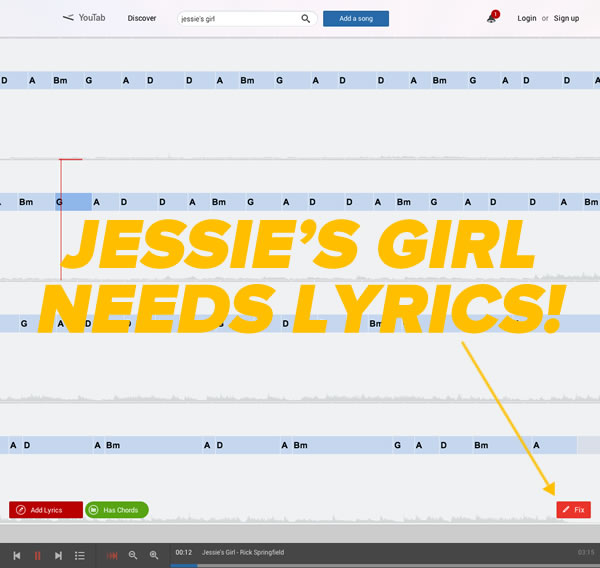Zoom in the chord timeline
The image size is (600, 568).
point(154,555)
